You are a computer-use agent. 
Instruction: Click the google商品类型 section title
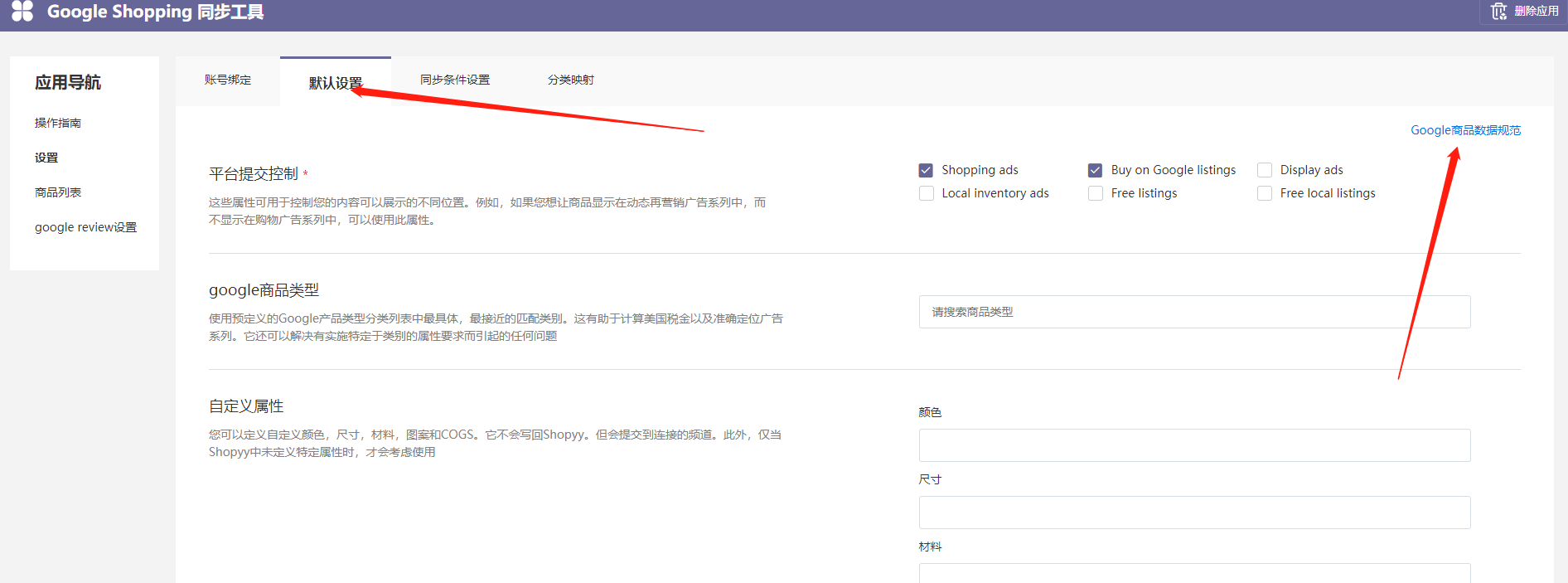click(x=264, y=290)
